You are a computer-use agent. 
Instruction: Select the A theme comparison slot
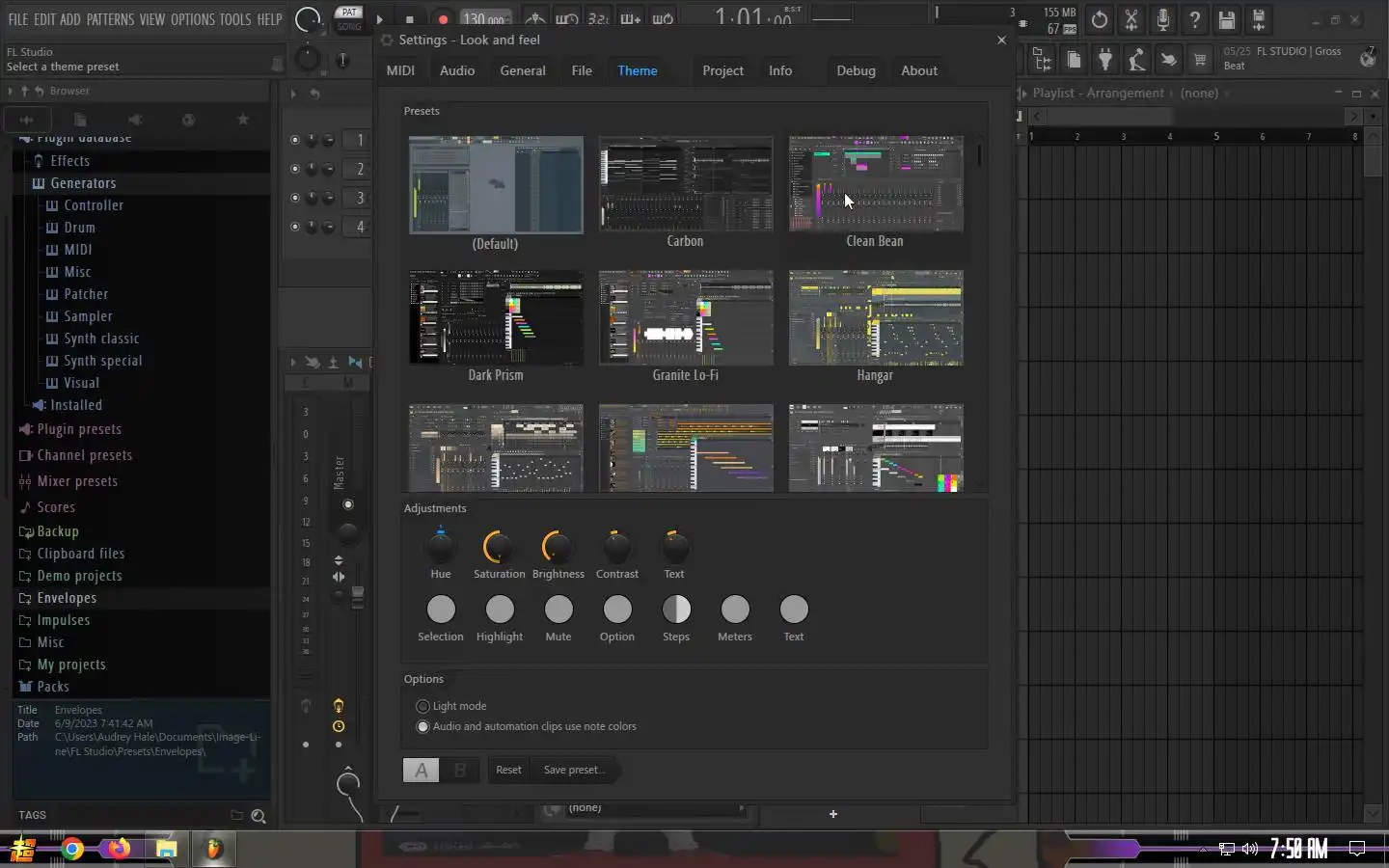(x=422, y=770)
